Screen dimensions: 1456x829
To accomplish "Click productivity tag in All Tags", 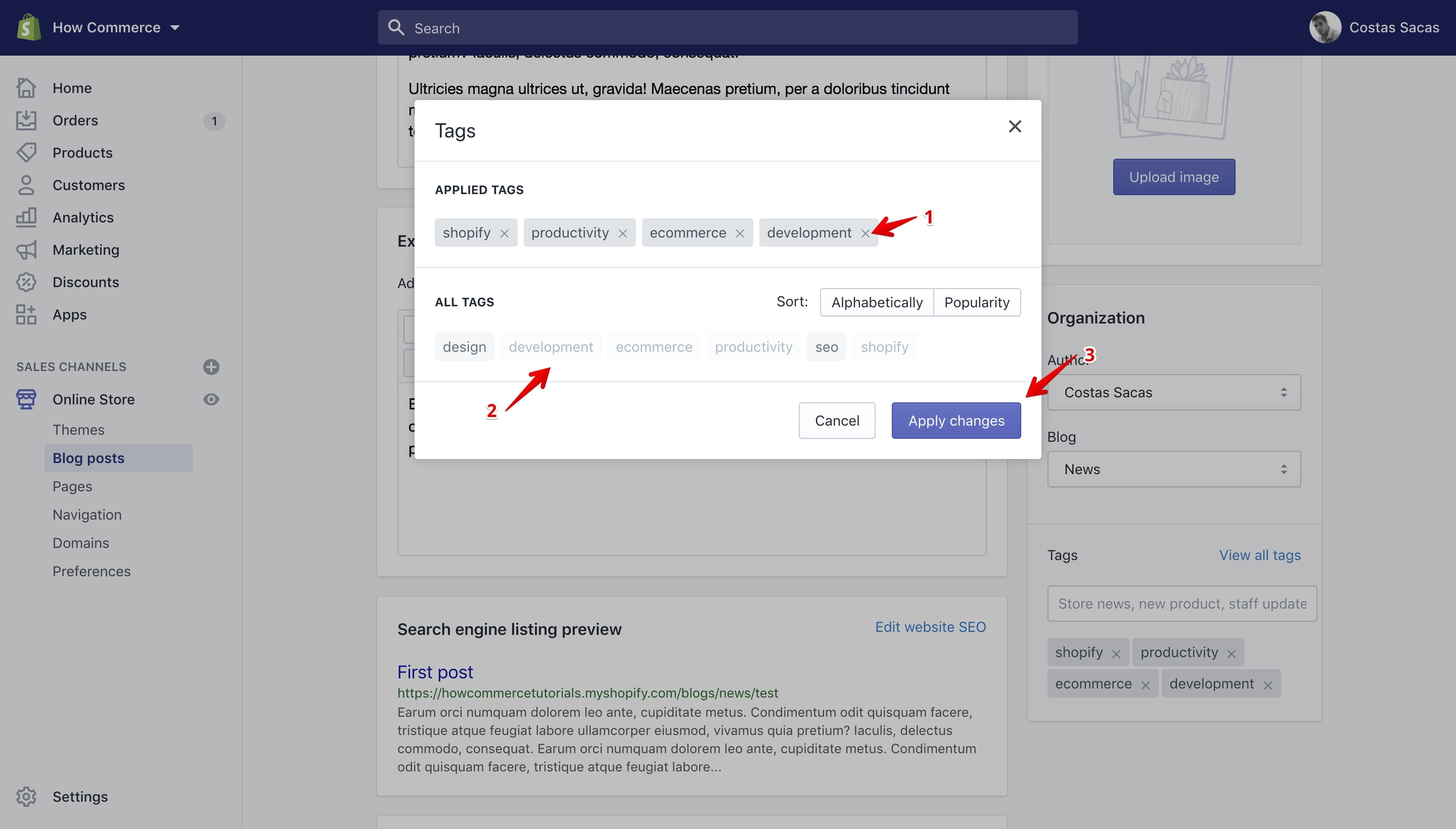I will (x=753, y=347).
